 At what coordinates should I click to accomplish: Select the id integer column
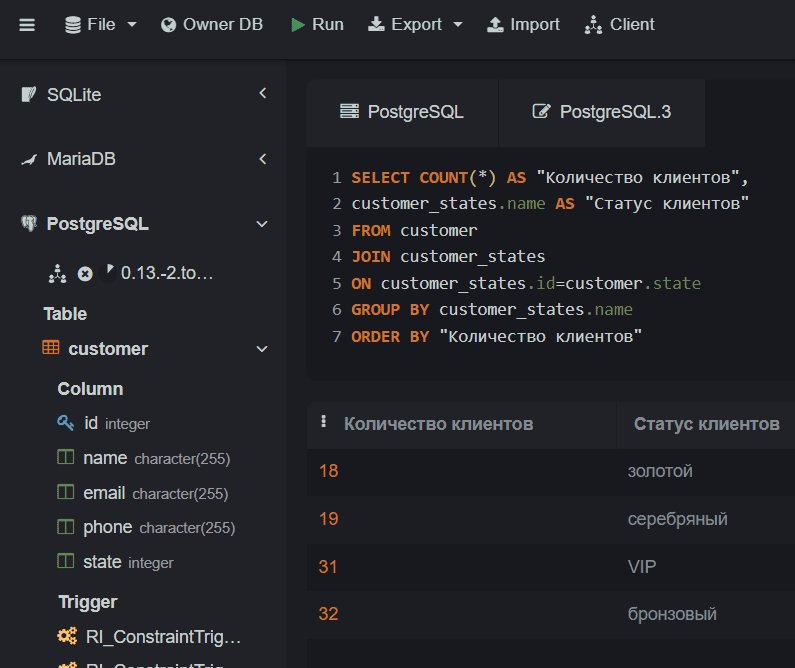[x=117, y=423]
